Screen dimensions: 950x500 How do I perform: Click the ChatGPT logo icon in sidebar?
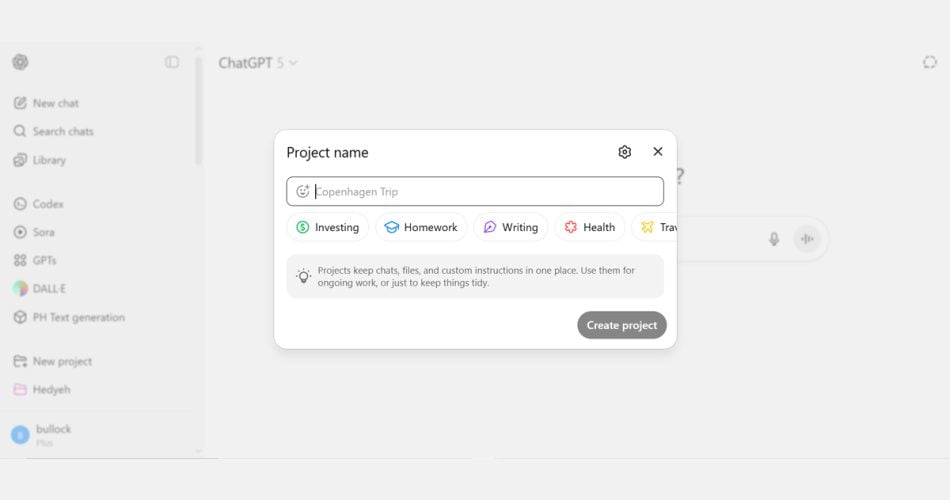(20, 62)
